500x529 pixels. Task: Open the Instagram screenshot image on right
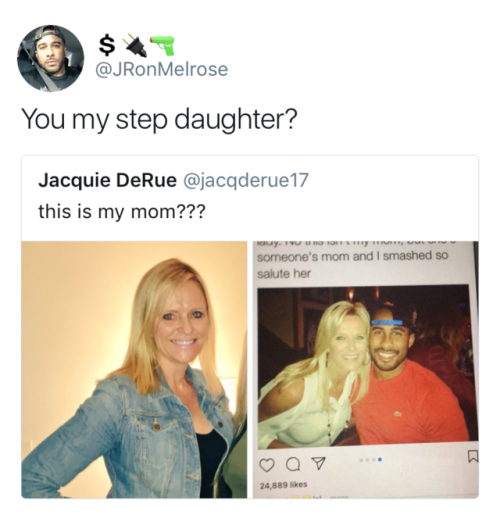pyautogui.click(x=365, y=369)
